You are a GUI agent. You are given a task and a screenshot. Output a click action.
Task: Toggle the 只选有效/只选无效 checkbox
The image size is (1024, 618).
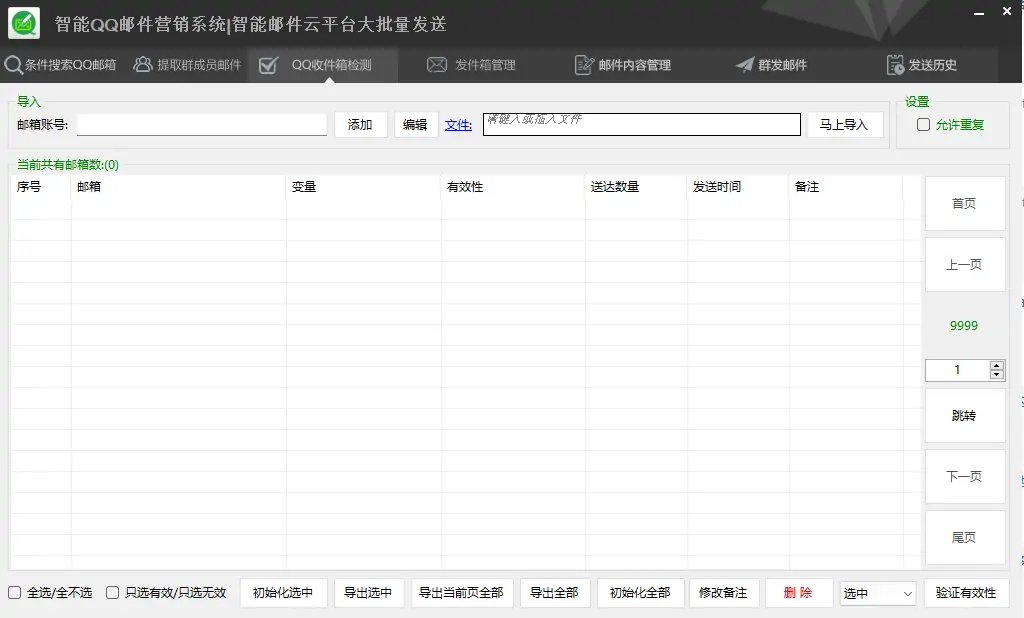tap(112, 593)
